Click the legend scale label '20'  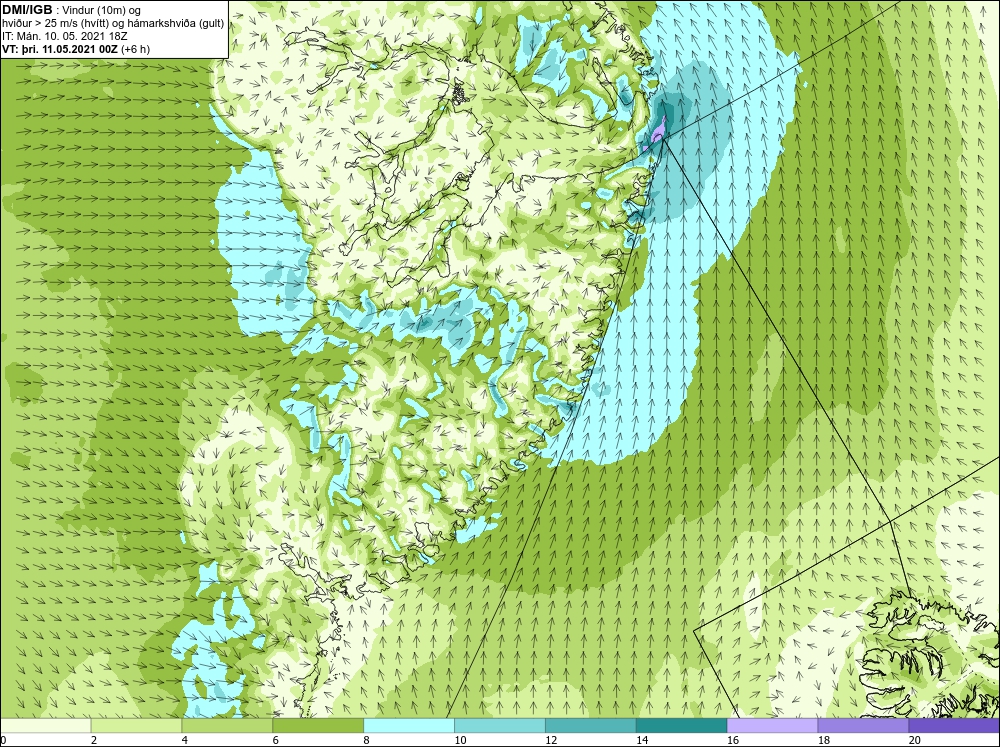(915, 740)
